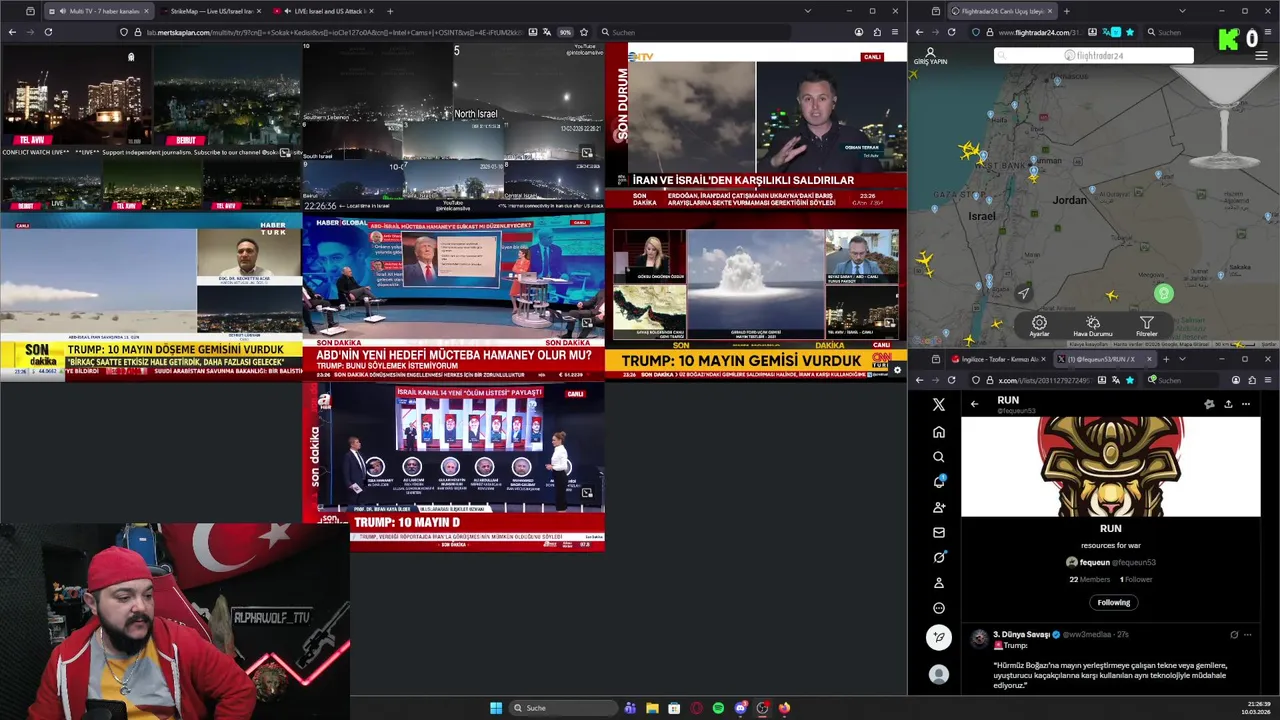Screen dimensions: 1280x720
Task: Click 90% zoom indicator in Multi TV address bar
Action: coord(565,32)
